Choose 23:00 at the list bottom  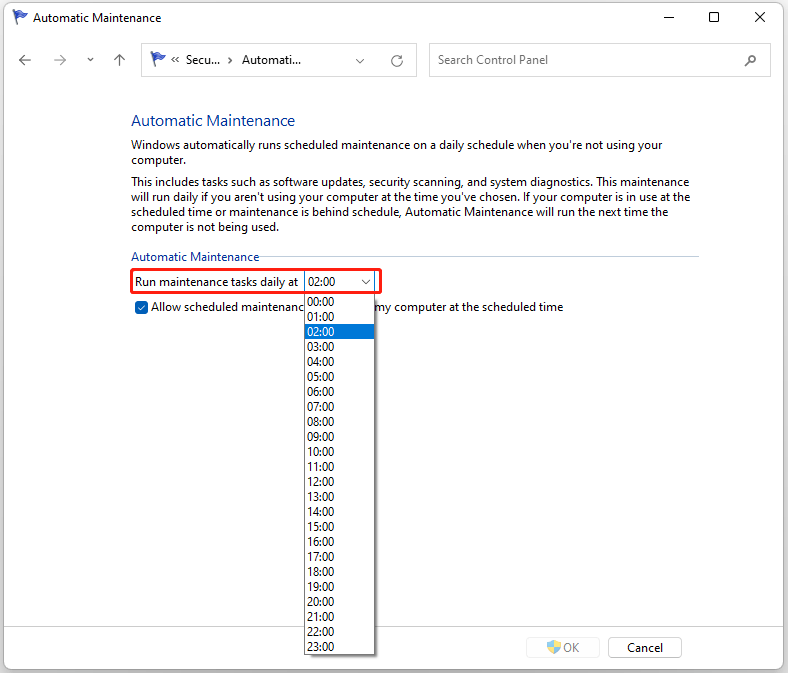339,647
